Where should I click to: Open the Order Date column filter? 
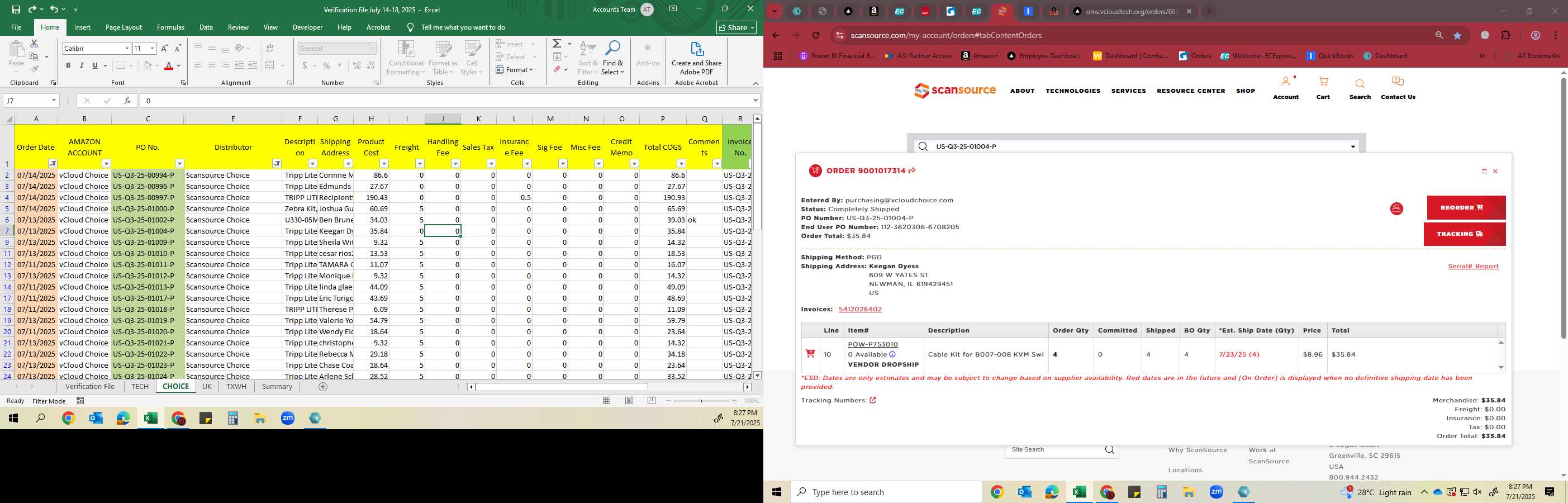tap(53, 164)
